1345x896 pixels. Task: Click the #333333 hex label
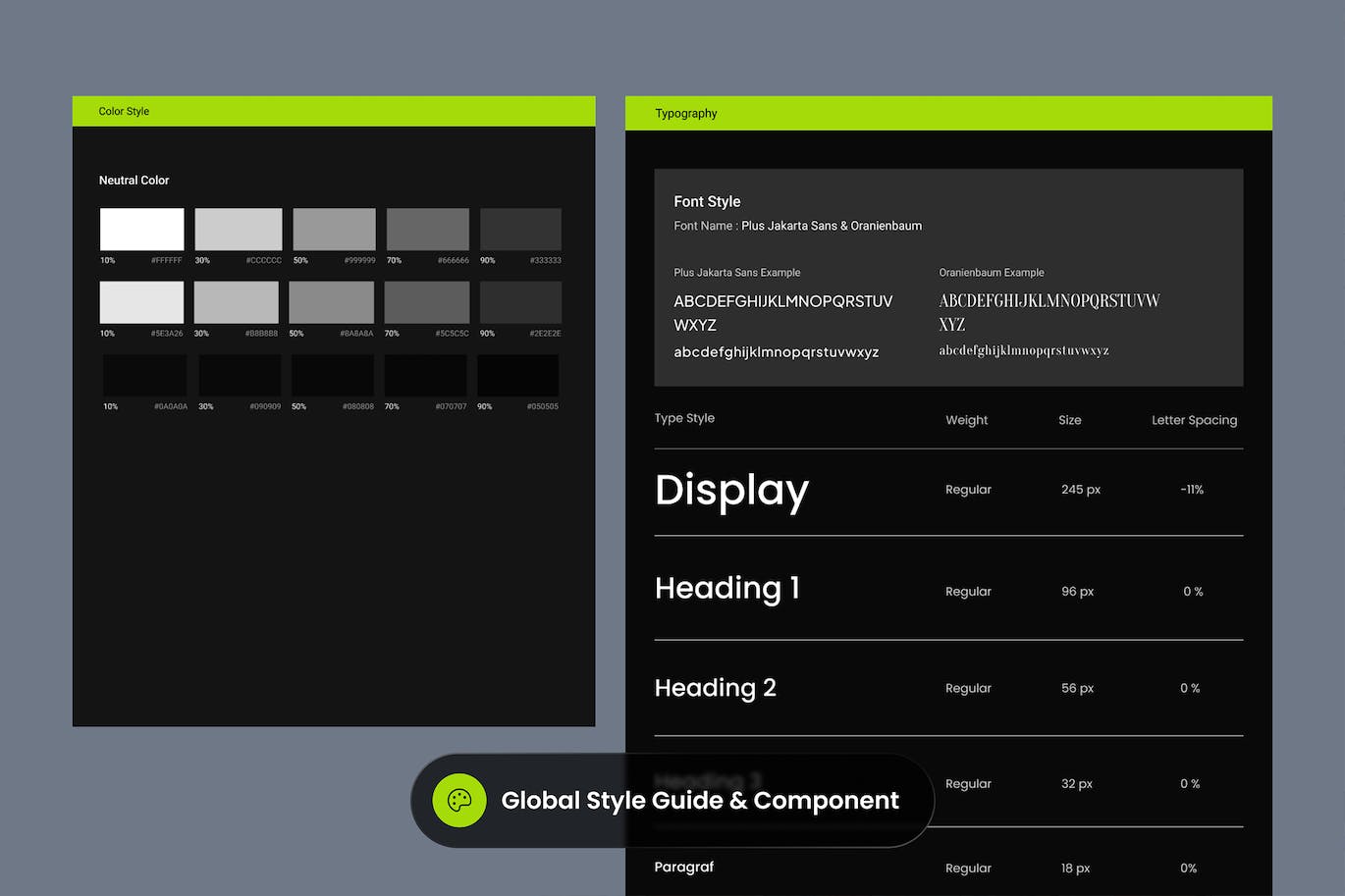546,260
